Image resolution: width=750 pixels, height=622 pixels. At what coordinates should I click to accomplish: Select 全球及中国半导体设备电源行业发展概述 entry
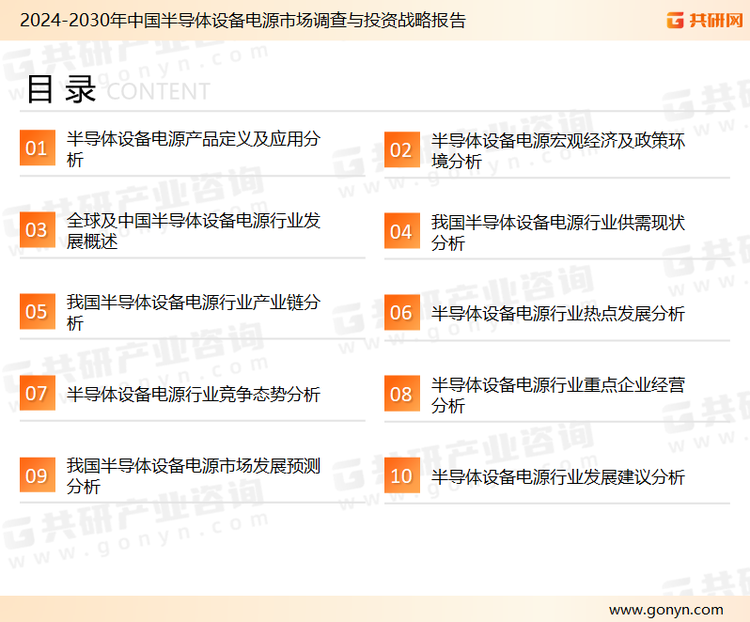[193, 231]
